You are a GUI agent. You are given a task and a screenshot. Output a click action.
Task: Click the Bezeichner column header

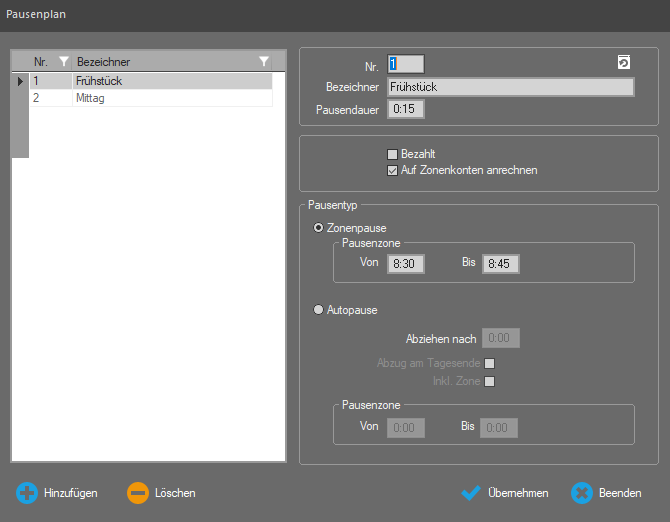[x=160, y=62]
